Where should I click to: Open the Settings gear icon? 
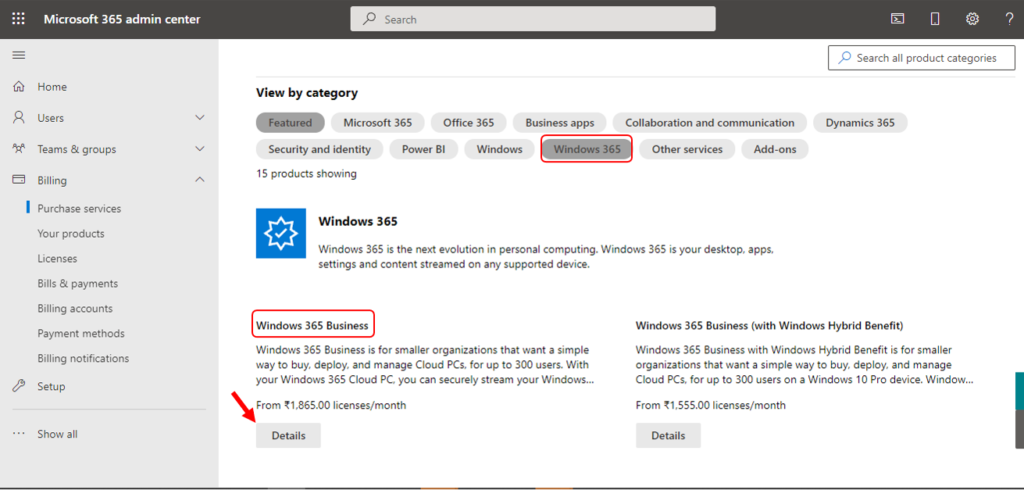point(972,19)
